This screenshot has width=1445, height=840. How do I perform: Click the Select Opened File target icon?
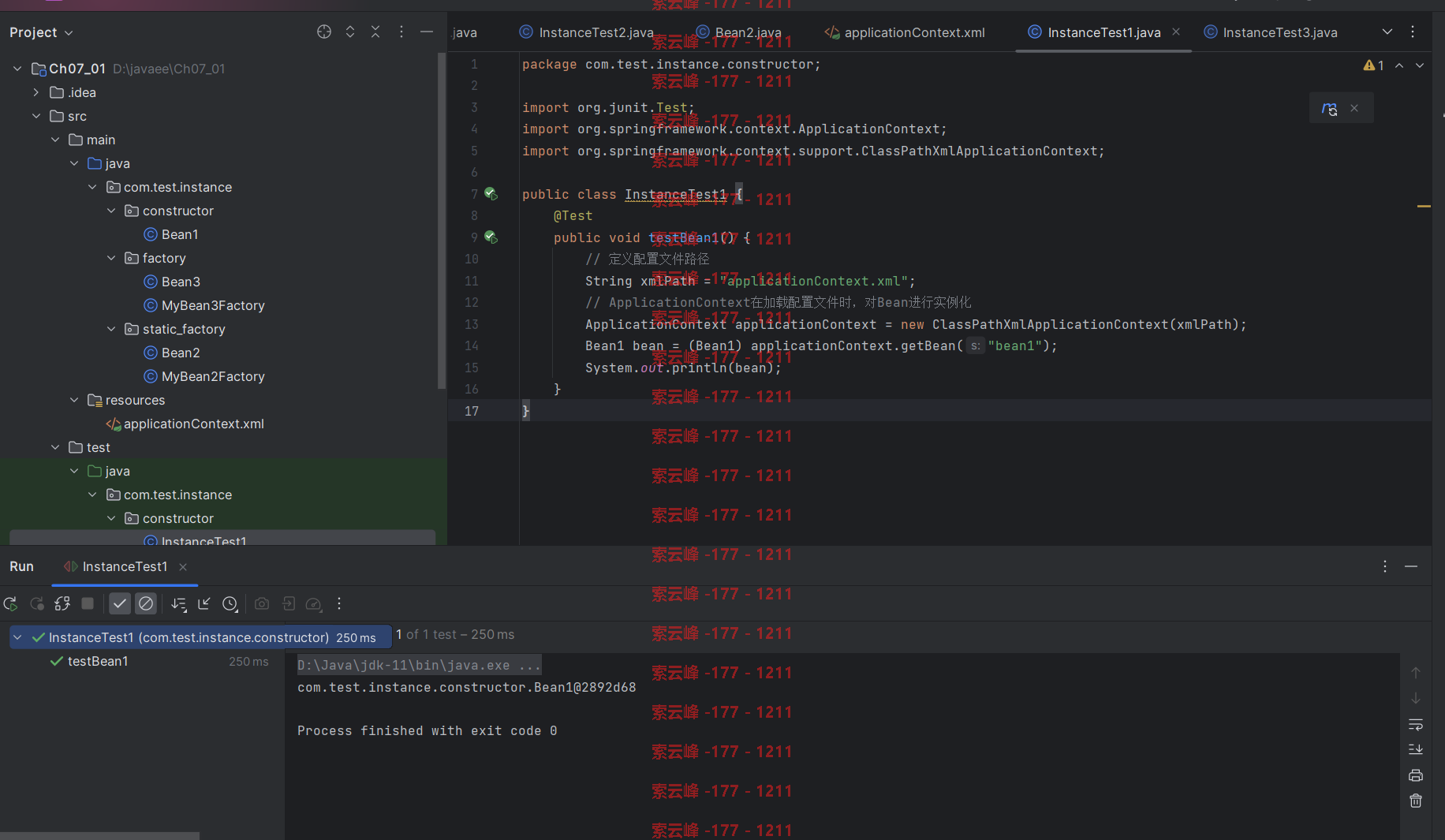pos(324,32)
